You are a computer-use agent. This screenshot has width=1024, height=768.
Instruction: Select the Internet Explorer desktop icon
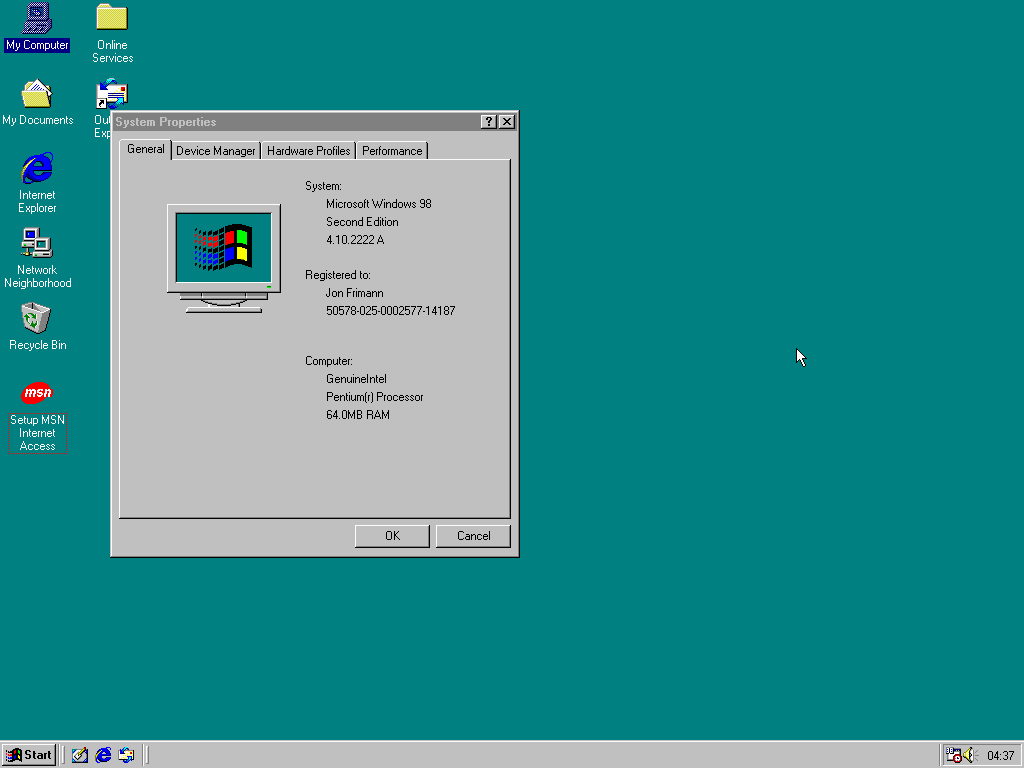click(x=37, y=169)
